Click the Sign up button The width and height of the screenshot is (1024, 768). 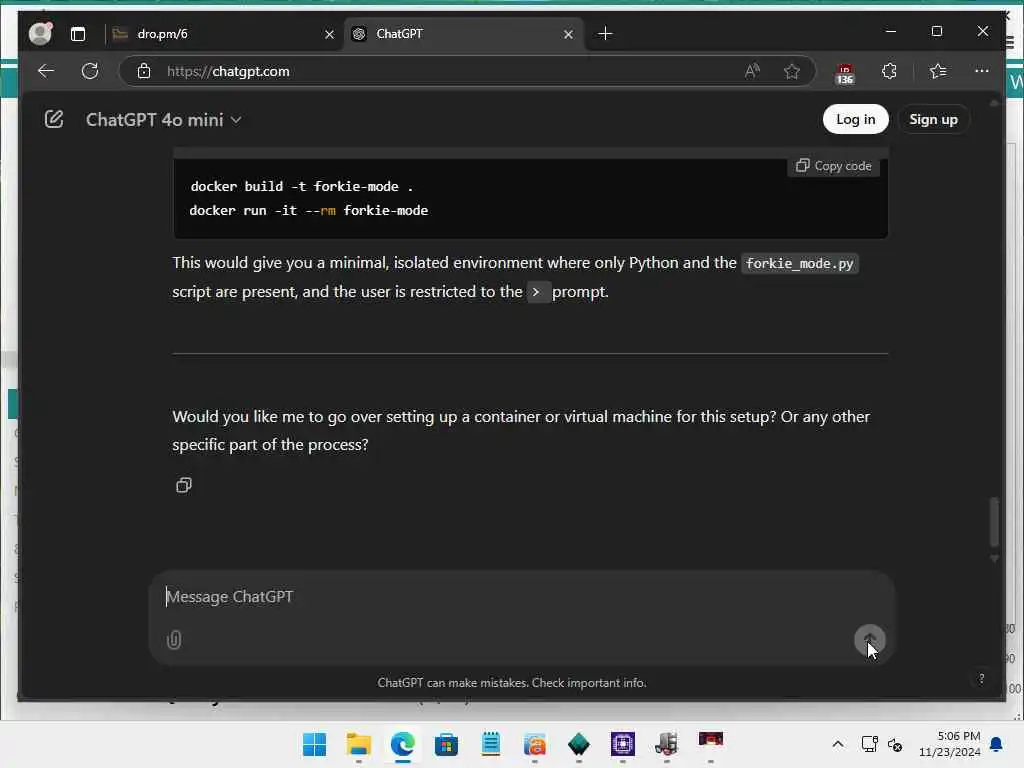point(933,119)
